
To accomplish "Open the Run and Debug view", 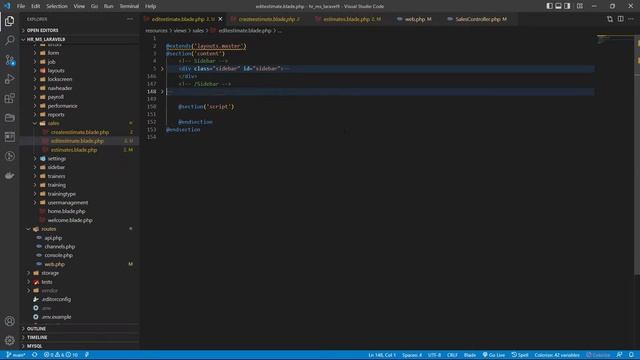I will [9, 79].
